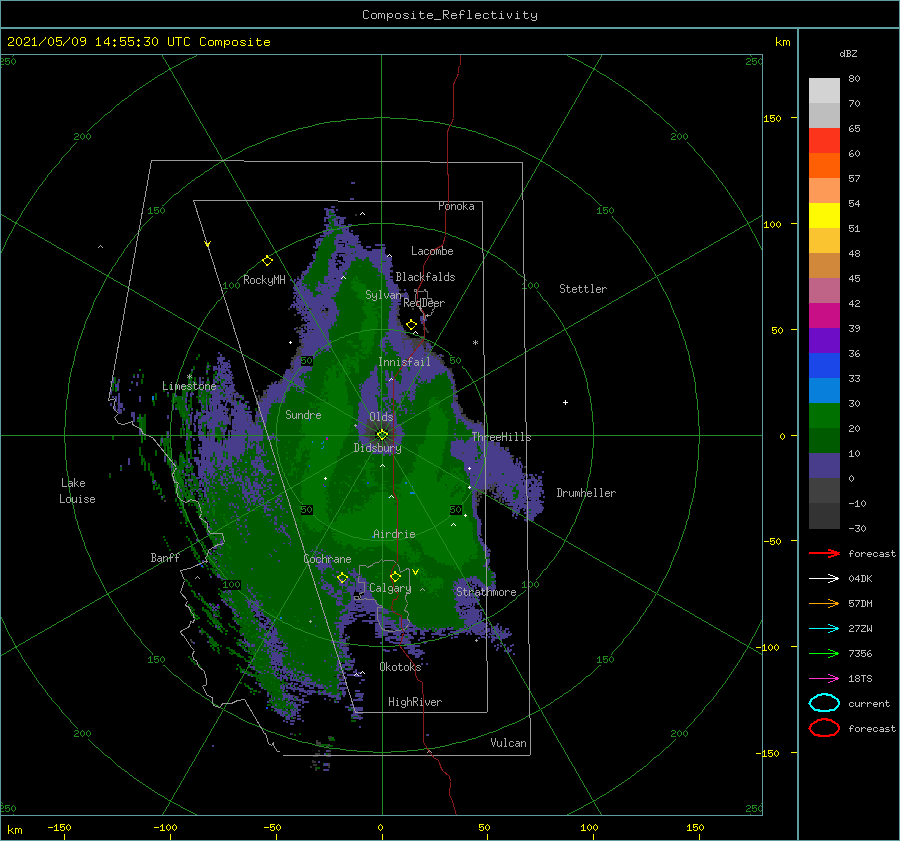Click the red 65 dBZ color swatch
The image size is (900, 841).
[x=824, y=140]
